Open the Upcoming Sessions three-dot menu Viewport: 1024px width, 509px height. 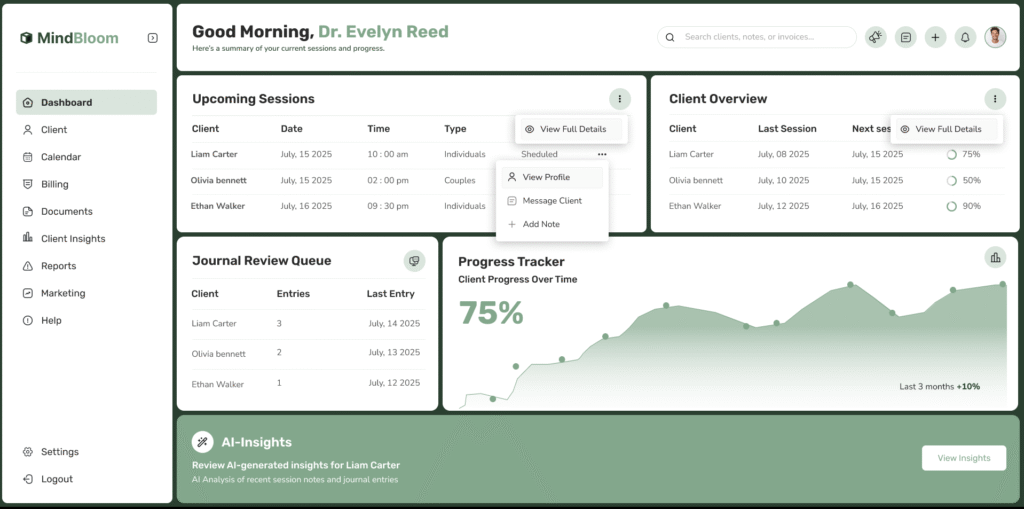tap(620, 99)
